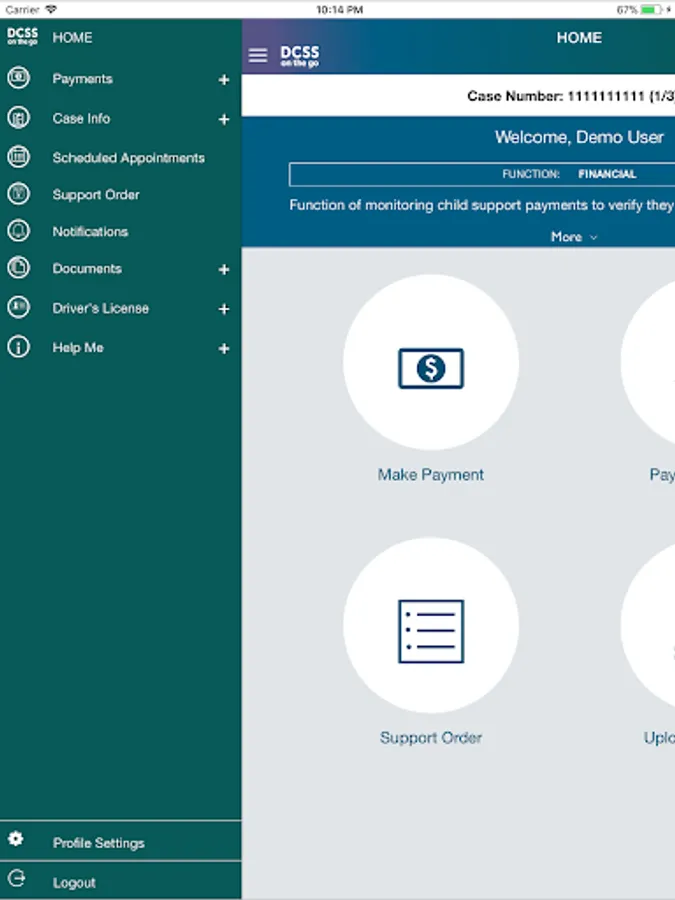Image resolution: width=675 pixels, height=900 pixels.
Task: Click the Documents sidebar icon
Action: pyautogui.click(x=18, y=267)
